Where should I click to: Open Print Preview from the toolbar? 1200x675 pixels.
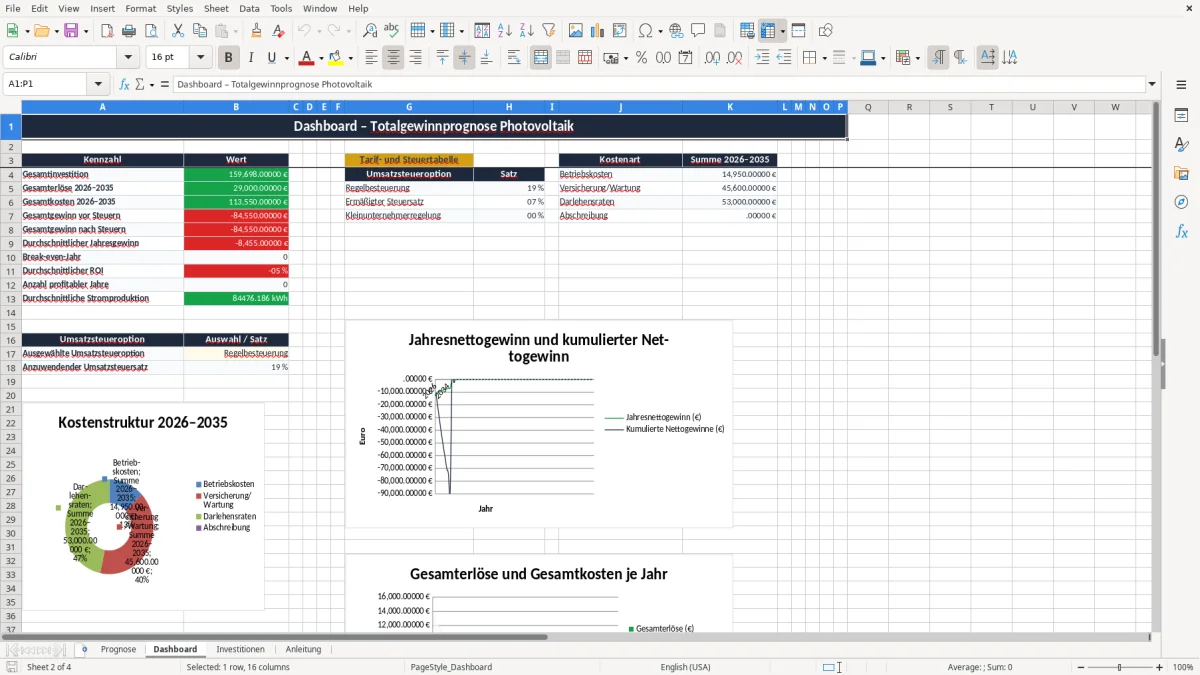tap(151, 31)
